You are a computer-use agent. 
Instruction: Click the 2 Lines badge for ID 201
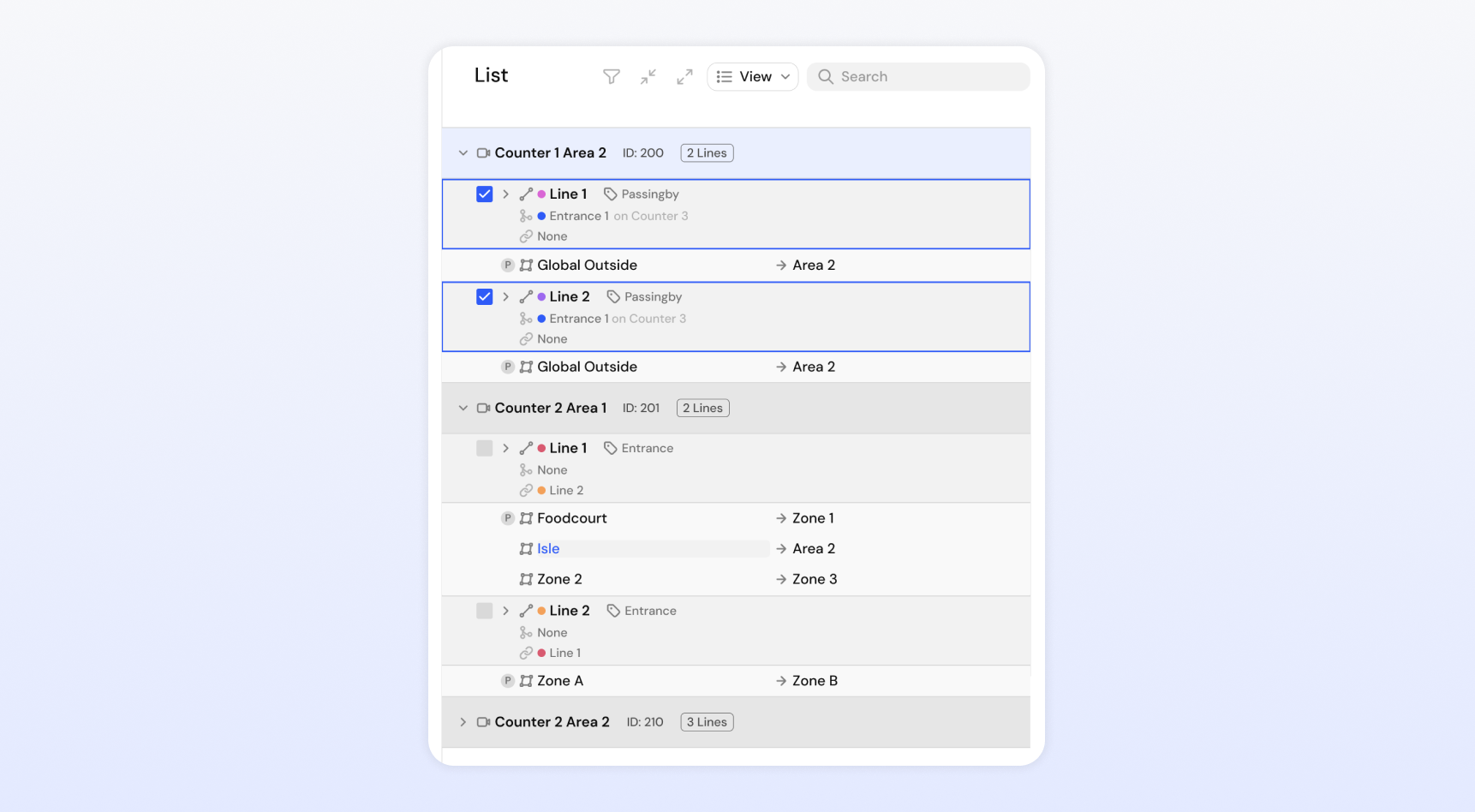pos(703,409)
